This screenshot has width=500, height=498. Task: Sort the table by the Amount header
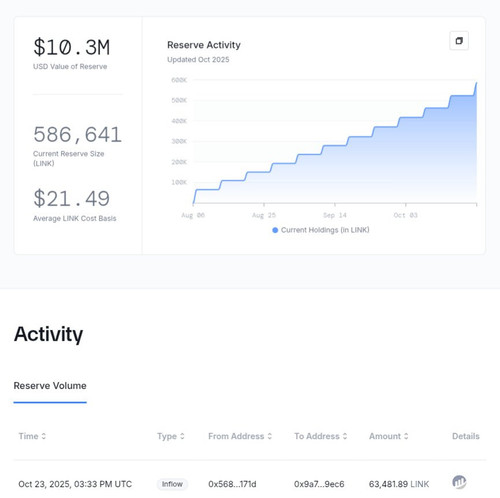click(385, 436)
